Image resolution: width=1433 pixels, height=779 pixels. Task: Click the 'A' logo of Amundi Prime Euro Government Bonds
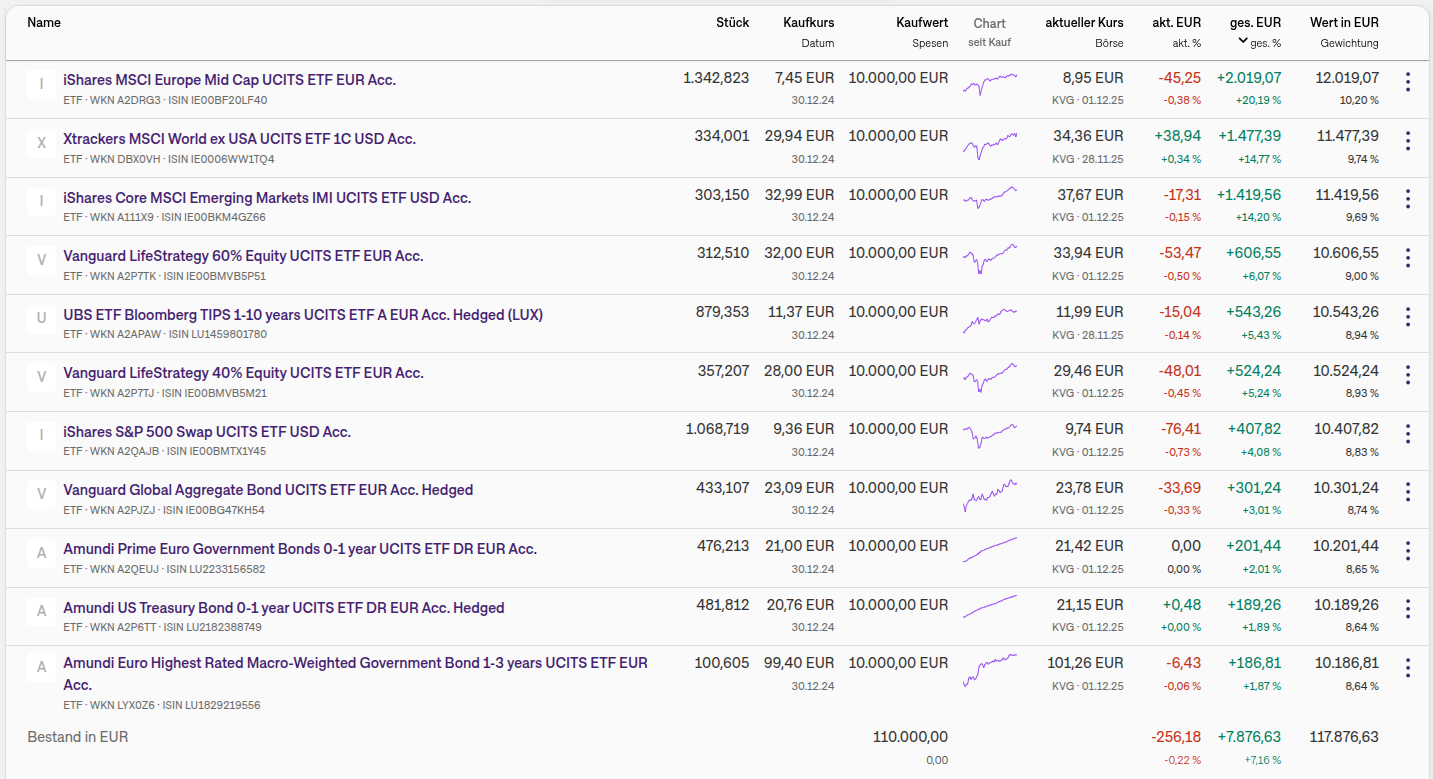[x=41, y=552]
